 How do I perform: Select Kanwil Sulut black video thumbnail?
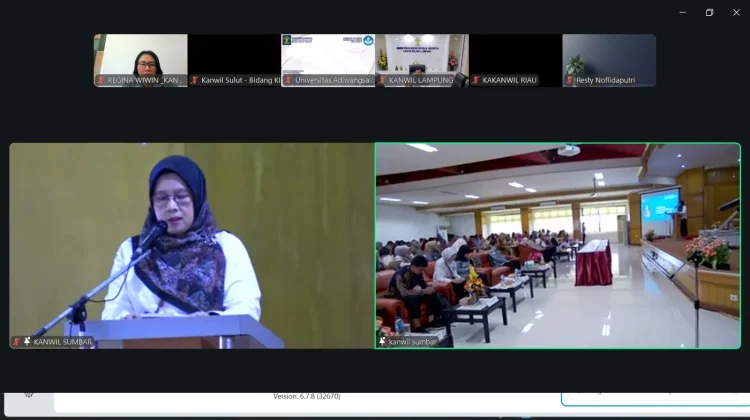point(234,60)
